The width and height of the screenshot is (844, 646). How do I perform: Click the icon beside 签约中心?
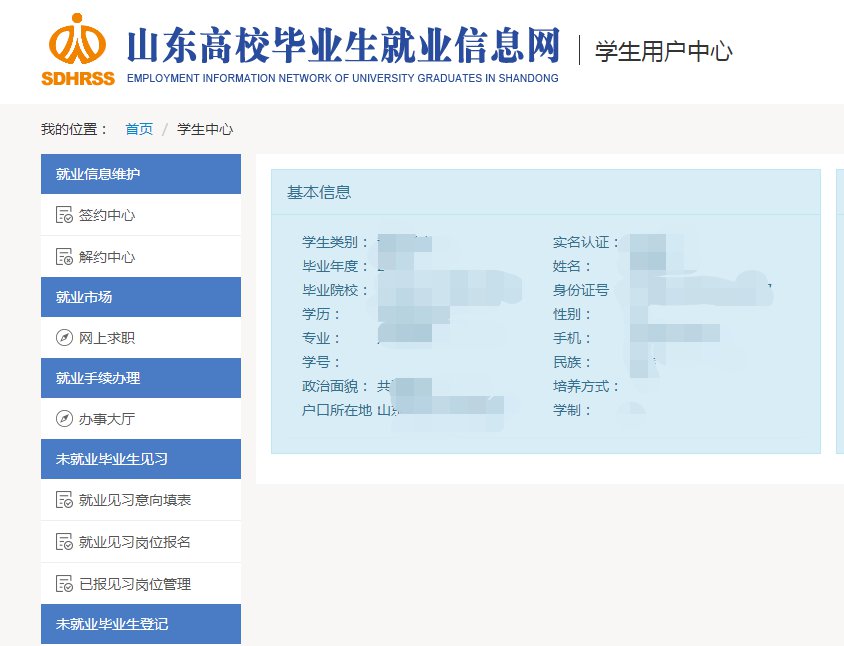coord(64,215)
